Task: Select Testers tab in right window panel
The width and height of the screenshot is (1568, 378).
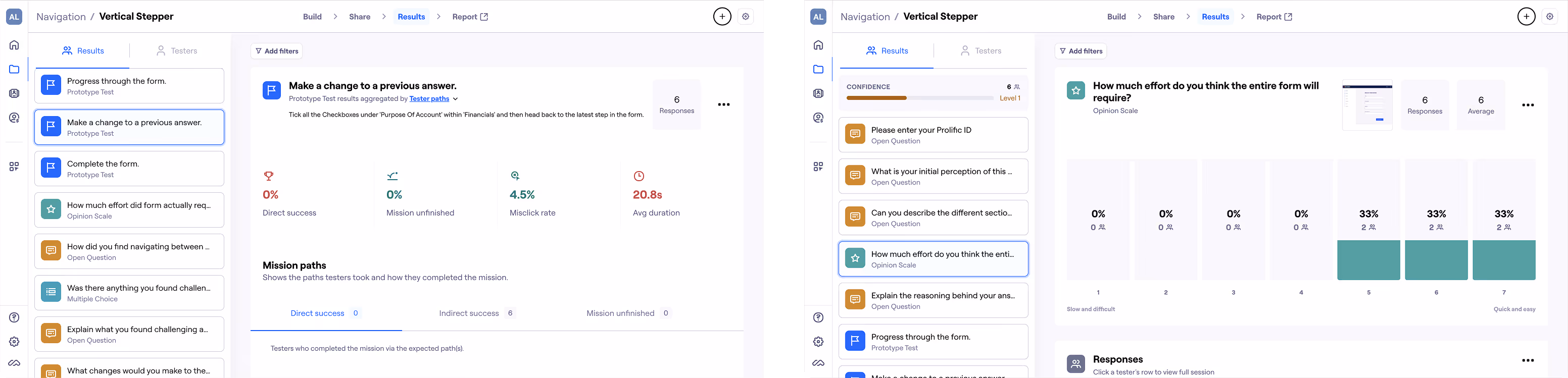Action: (x=981, y=51)
